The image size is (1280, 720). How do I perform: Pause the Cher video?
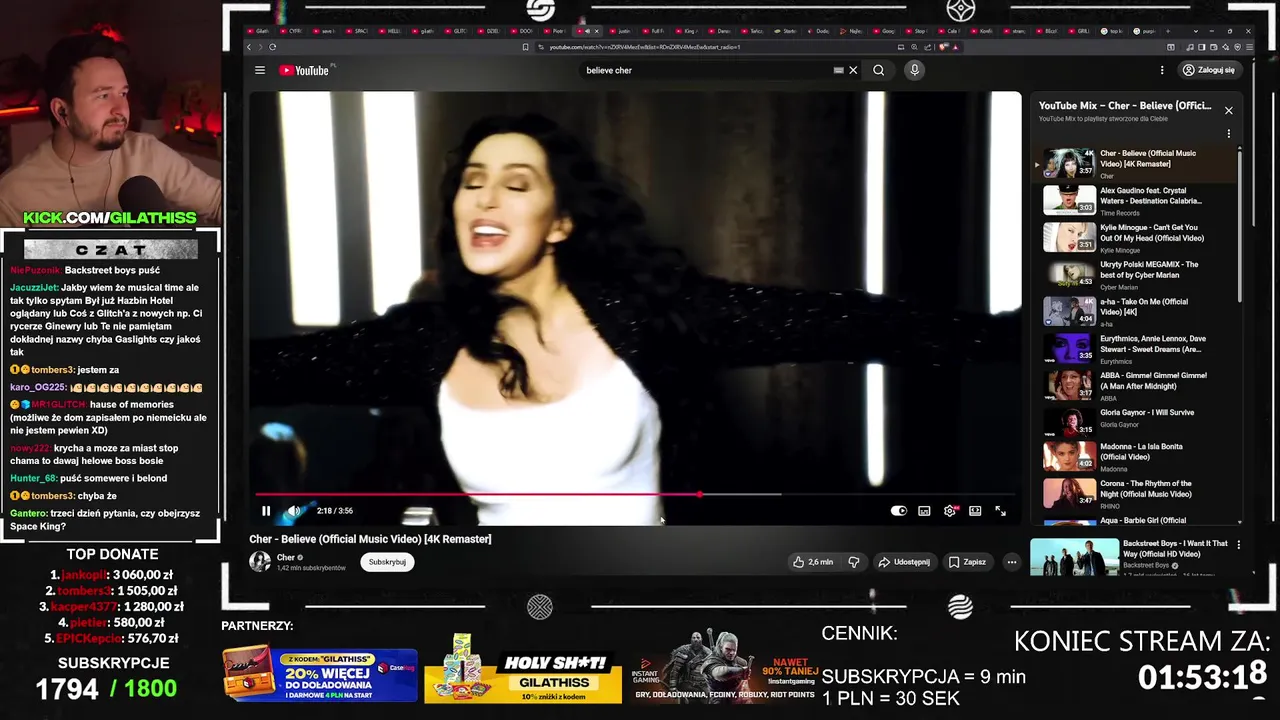266,511
